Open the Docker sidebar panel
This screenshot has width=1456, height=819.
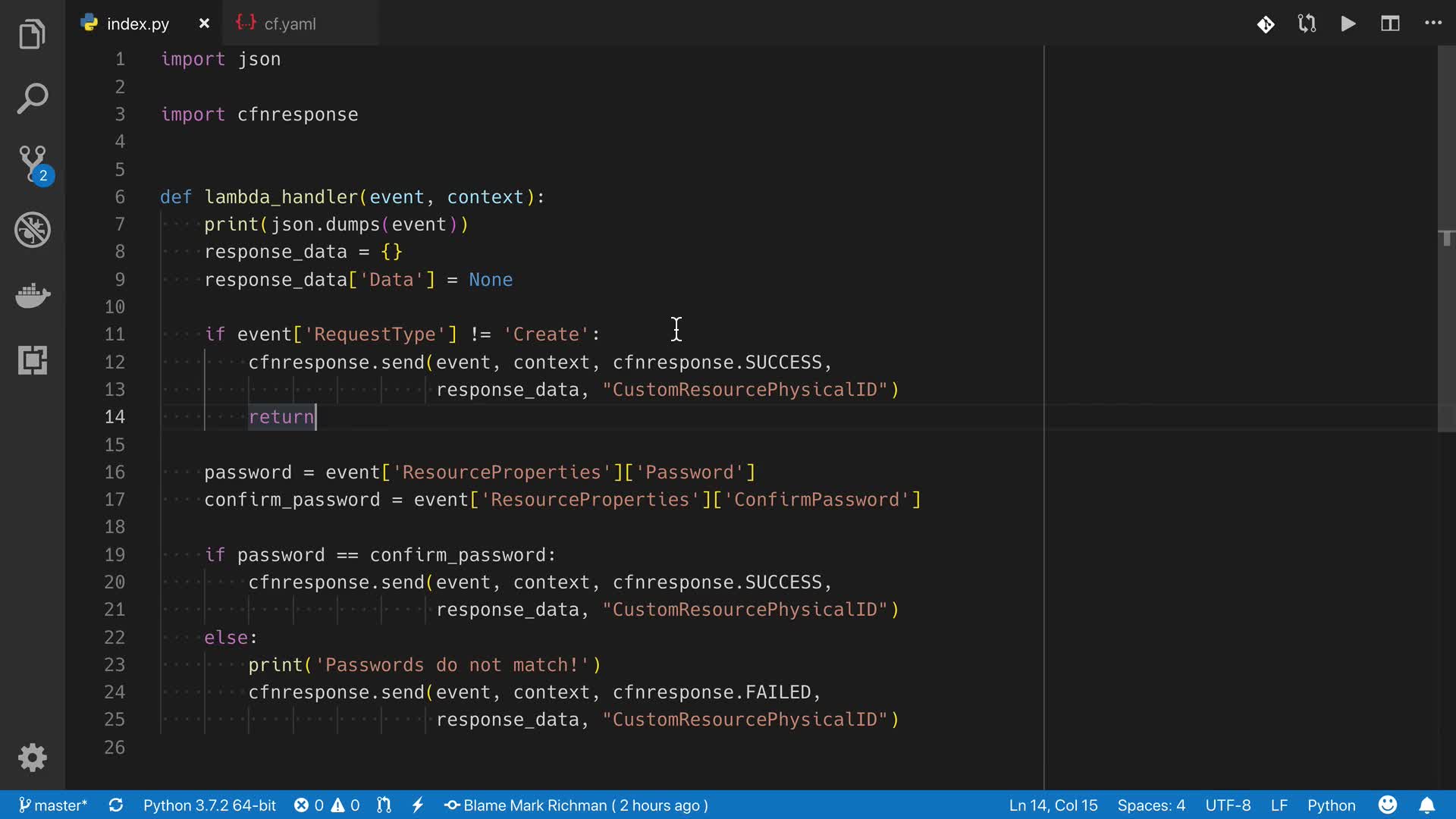point(32,295)
